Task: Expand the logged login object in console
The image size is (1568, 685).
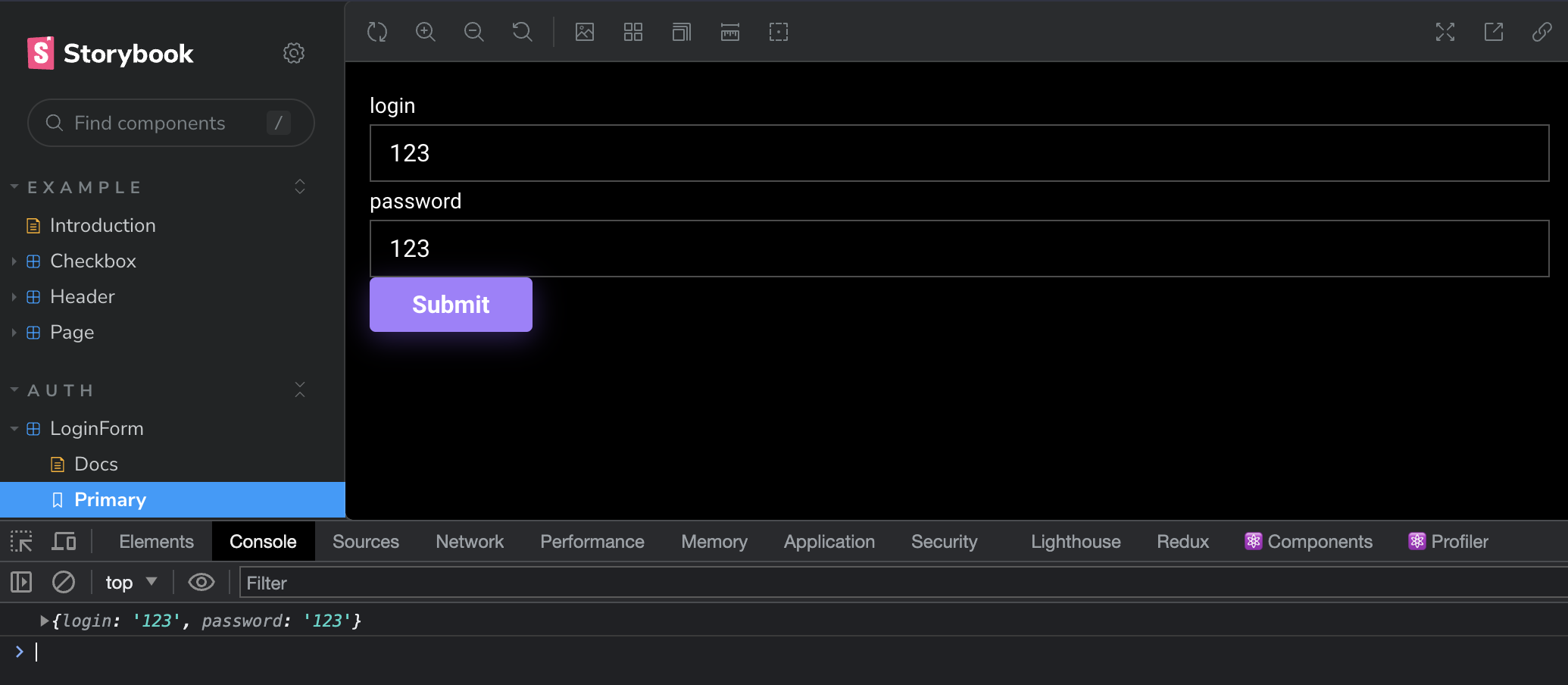Action: pos(45,621)
